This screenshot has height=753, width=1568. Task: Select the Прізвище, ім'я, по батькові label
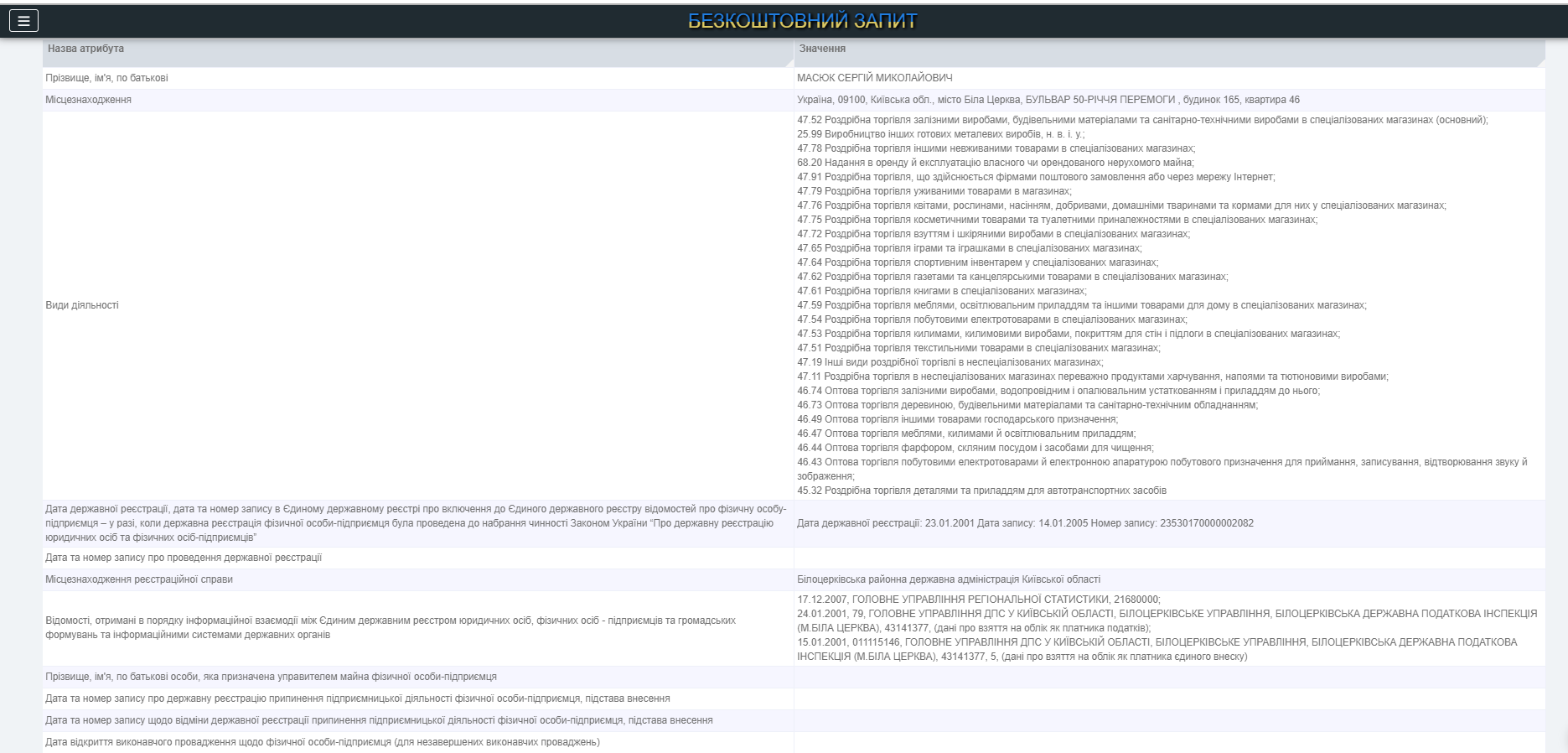click(x=106, y=78)
